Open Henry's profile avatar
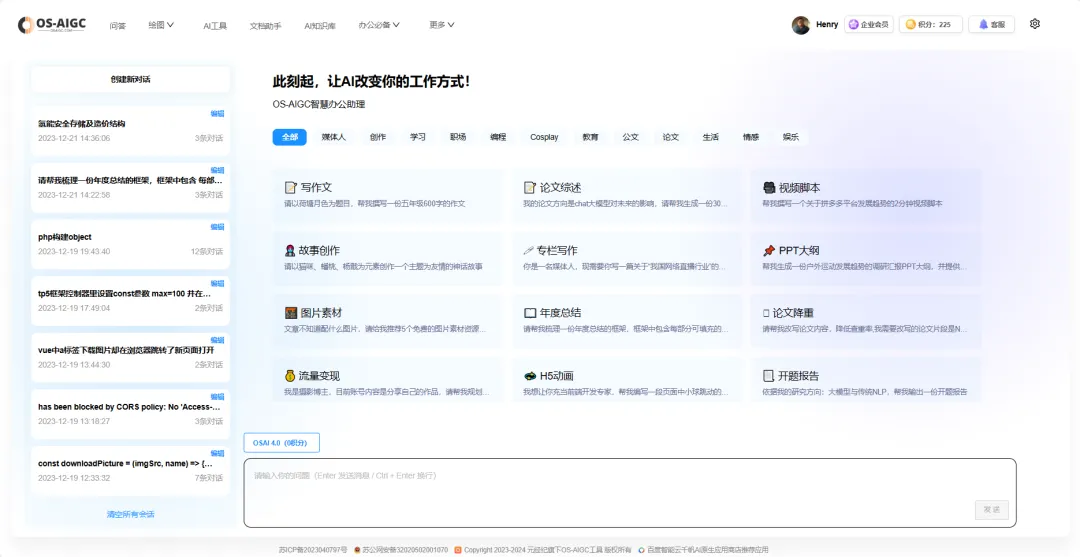This screenshot has height=557, width=1080. 800,25
